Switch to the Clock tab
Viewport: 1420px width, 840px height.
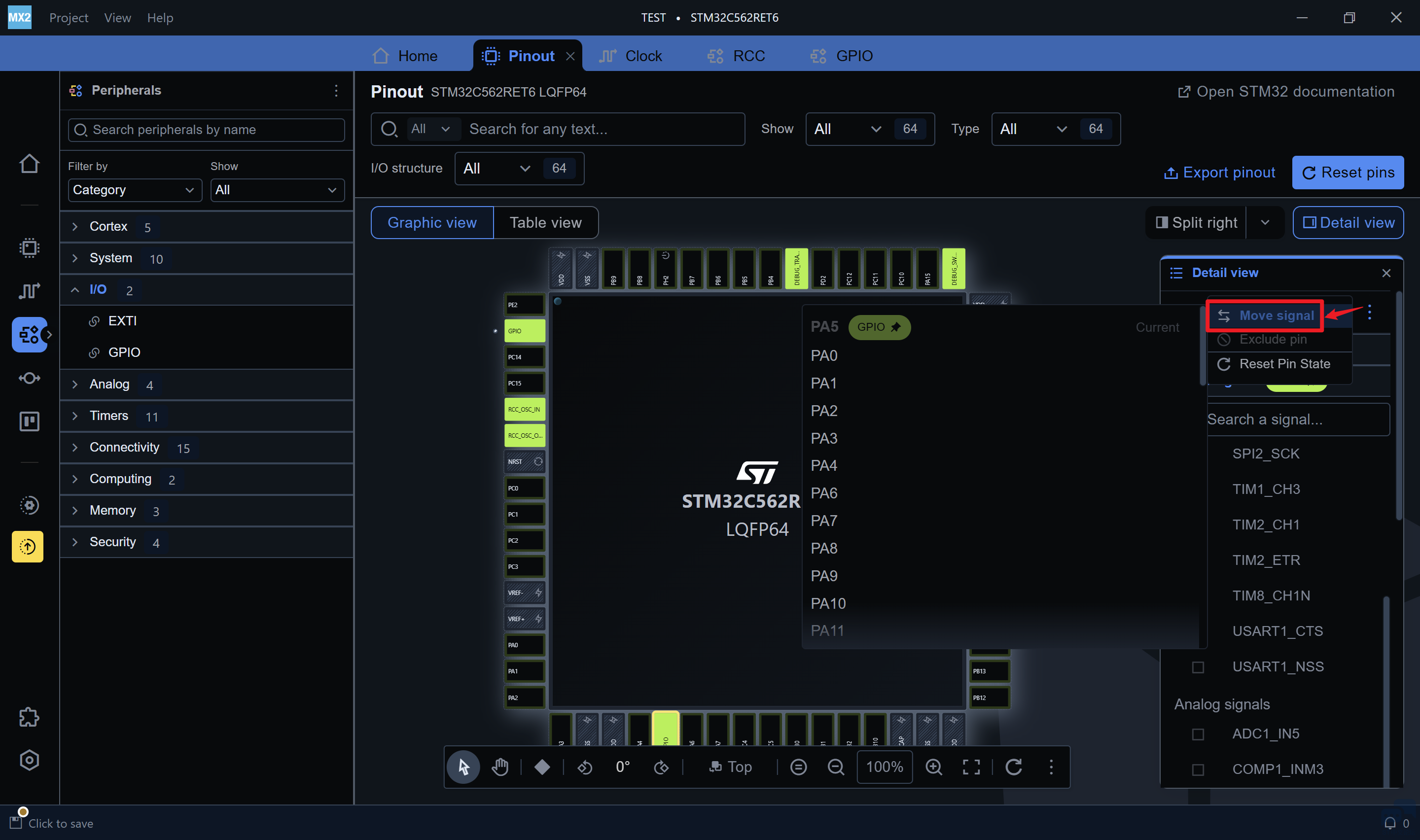click(x=631, y=56)
